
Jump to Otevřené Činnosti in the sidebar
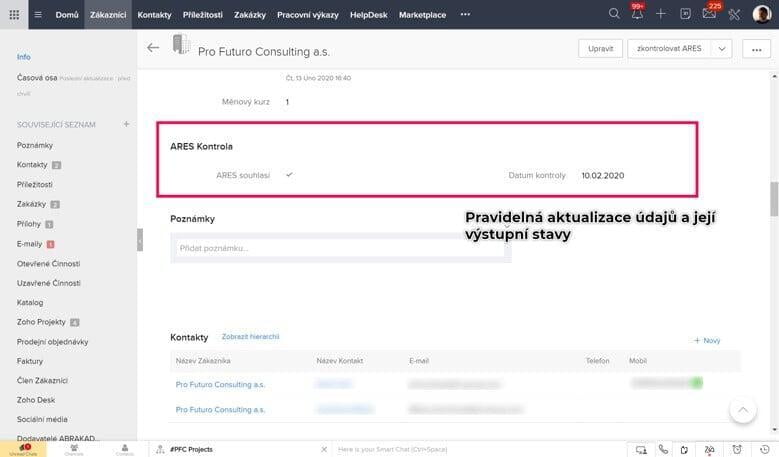click(48, 263)
